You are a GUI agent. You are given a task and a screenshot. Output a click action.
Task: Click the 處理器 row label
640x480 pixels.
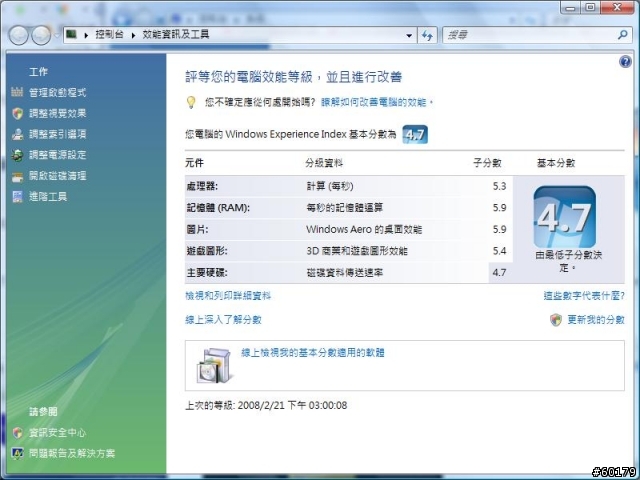click(202, 187)
